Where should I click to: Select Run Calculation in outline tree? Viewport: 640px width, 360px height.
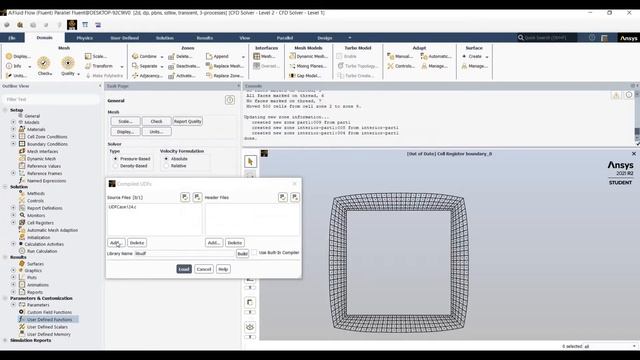pyautogui.click(x=42, y=251)
